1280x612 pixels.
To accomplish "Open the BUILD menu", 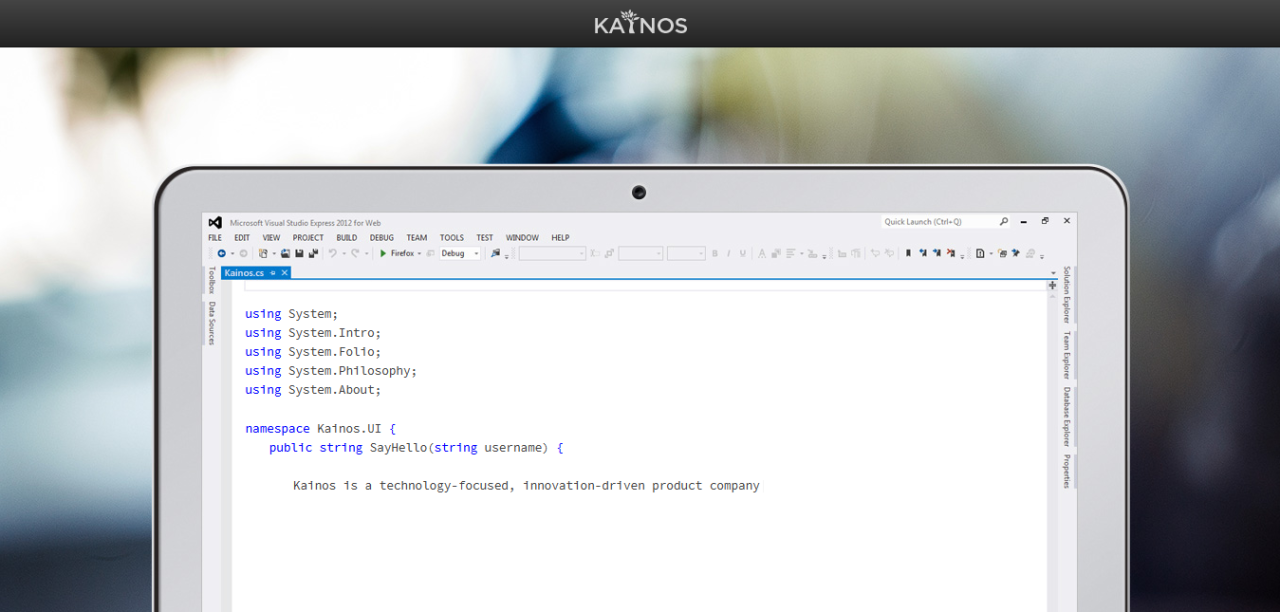I will [346, 238].
